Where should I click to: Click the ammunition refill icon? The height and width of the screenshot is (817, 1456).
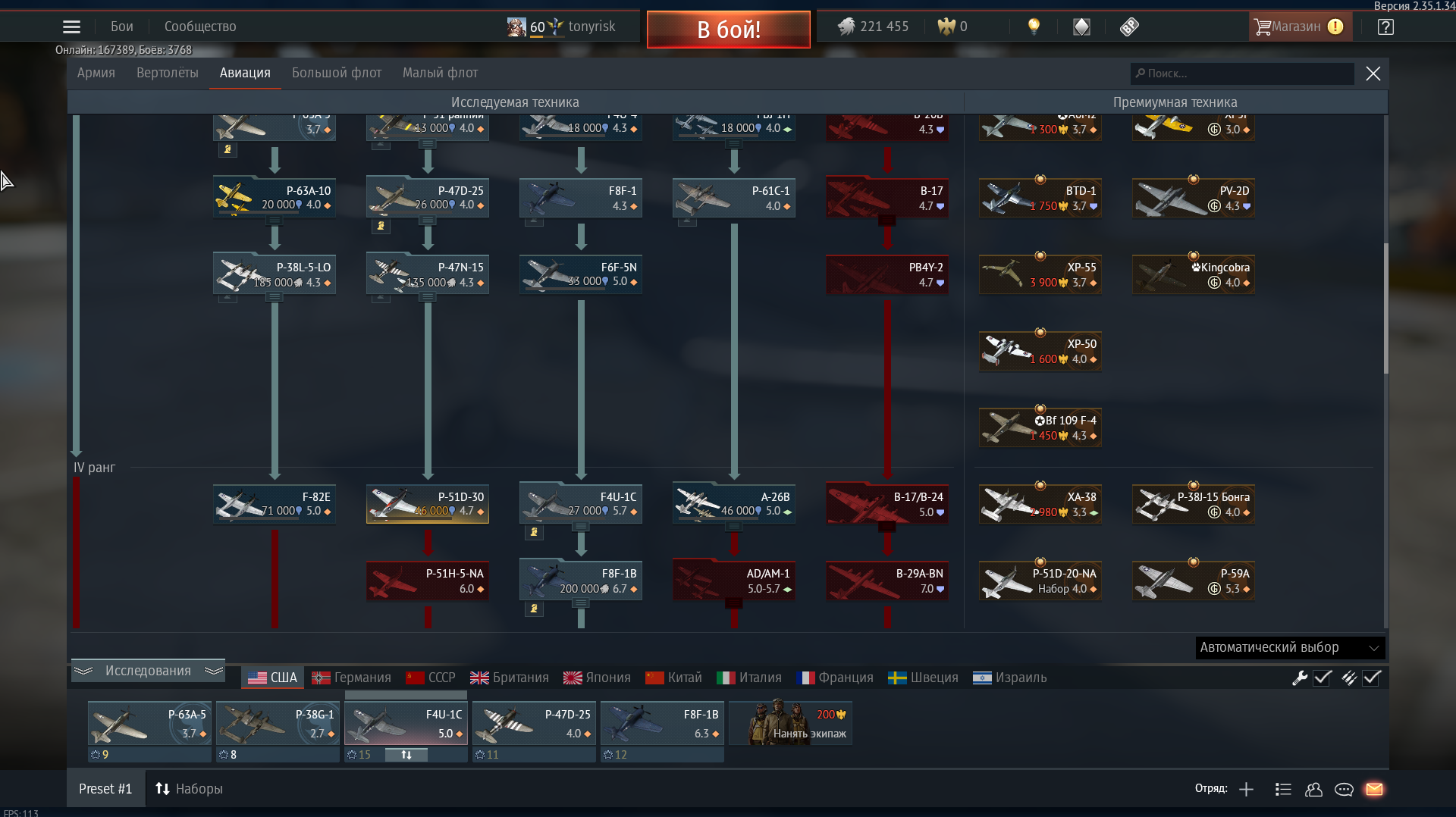pos(1348,678)
